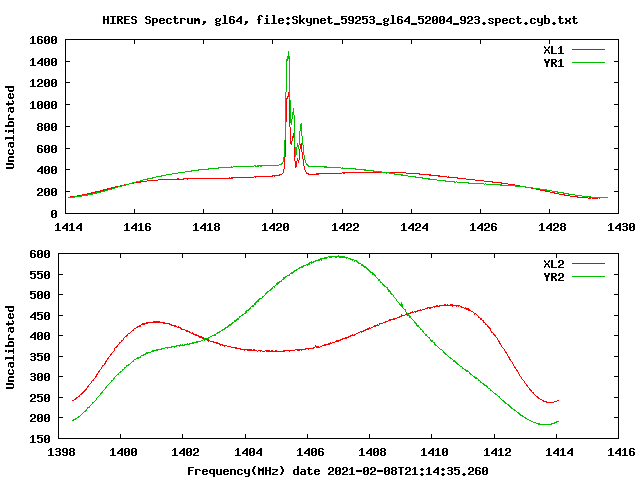Viewport: 640px width, 480px height.
Task: Click the green YR1 legend line sample
Action: pyautogui.click(x=588, y=63)
